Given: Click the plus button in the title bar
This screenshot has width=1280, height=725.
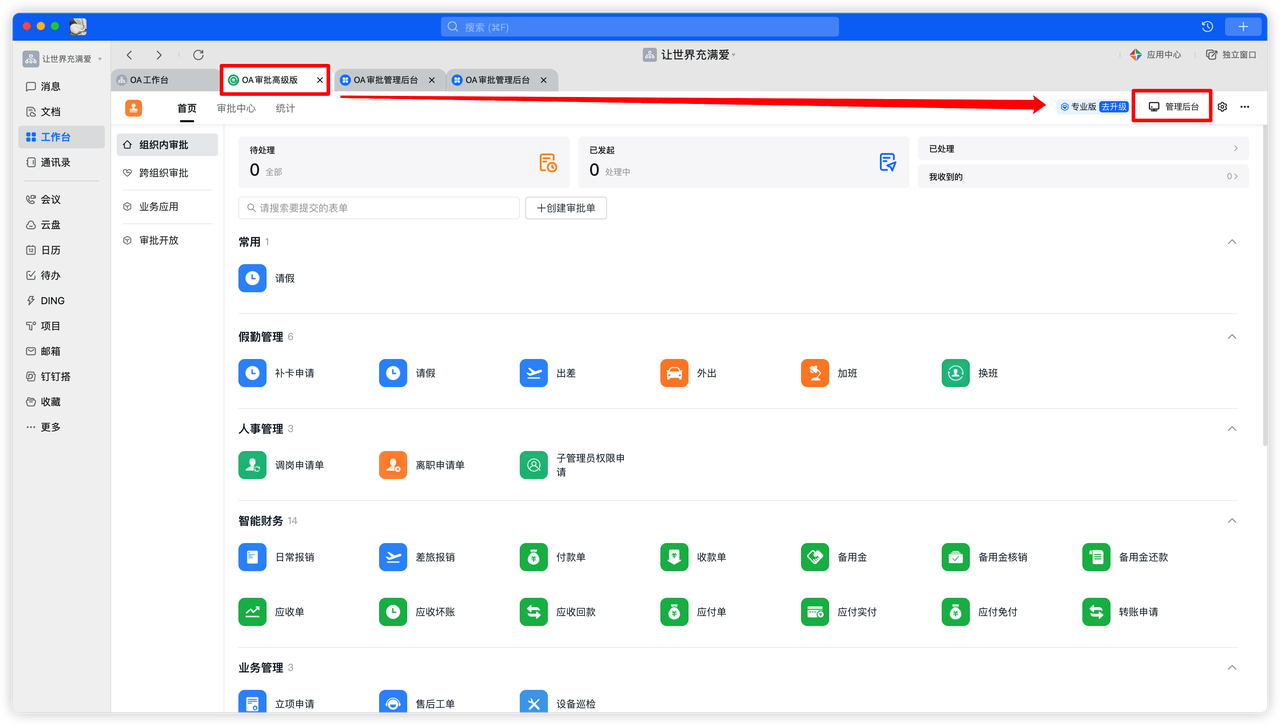Looking at the screenshot, I should click(x=1243, y=27).
